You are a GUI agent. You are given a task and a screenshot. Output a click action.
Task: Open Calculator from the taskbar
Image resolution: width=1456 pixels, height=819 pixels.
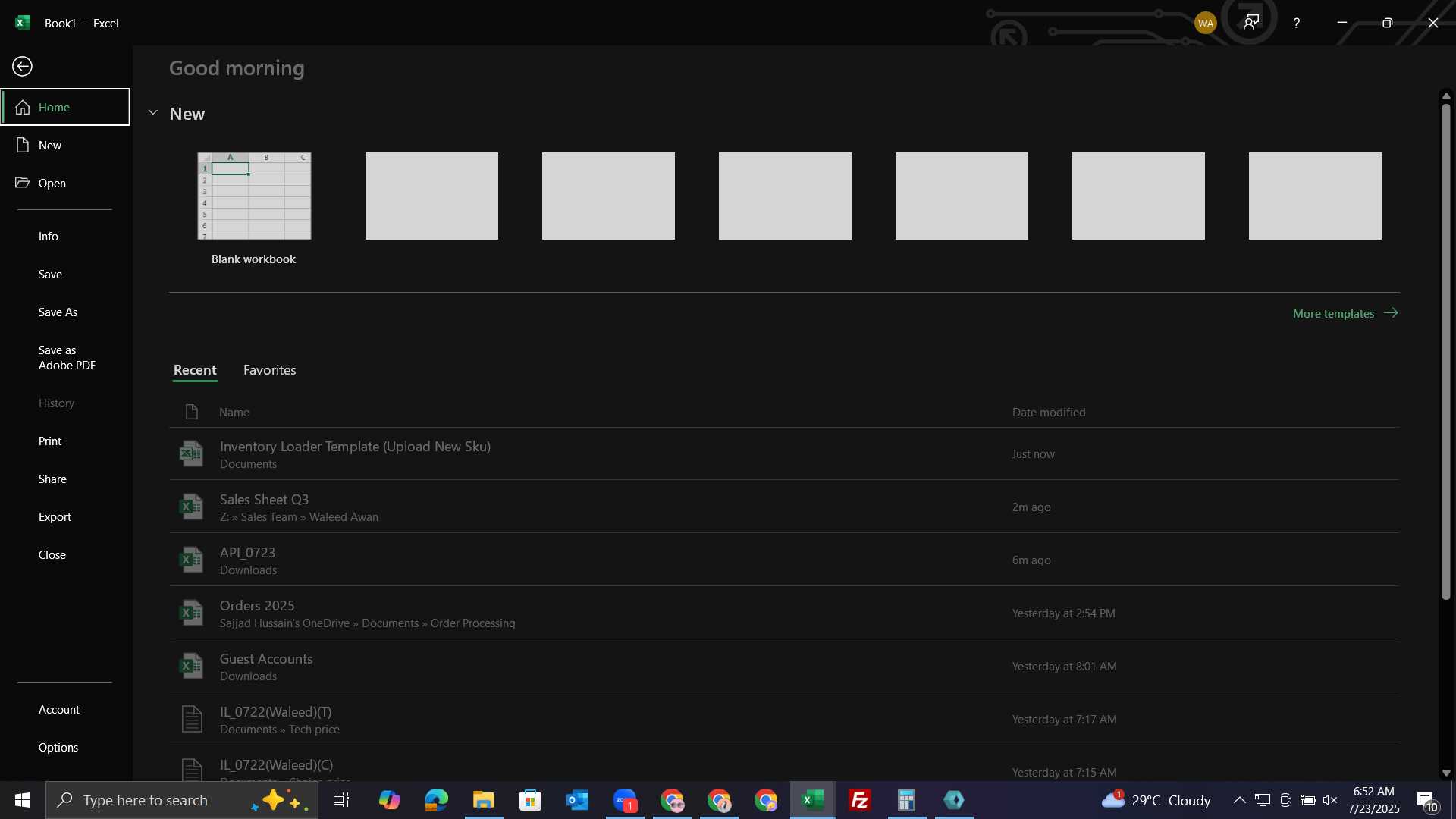[906, 800]
